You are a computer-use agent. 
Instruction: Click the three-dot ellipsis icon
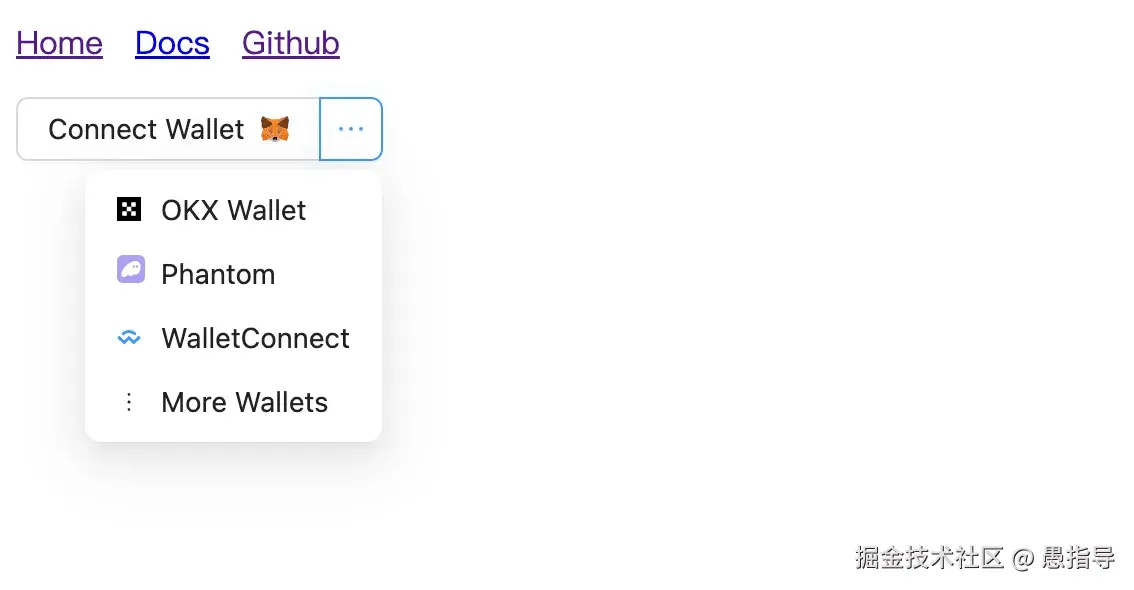tap(351, 129)
